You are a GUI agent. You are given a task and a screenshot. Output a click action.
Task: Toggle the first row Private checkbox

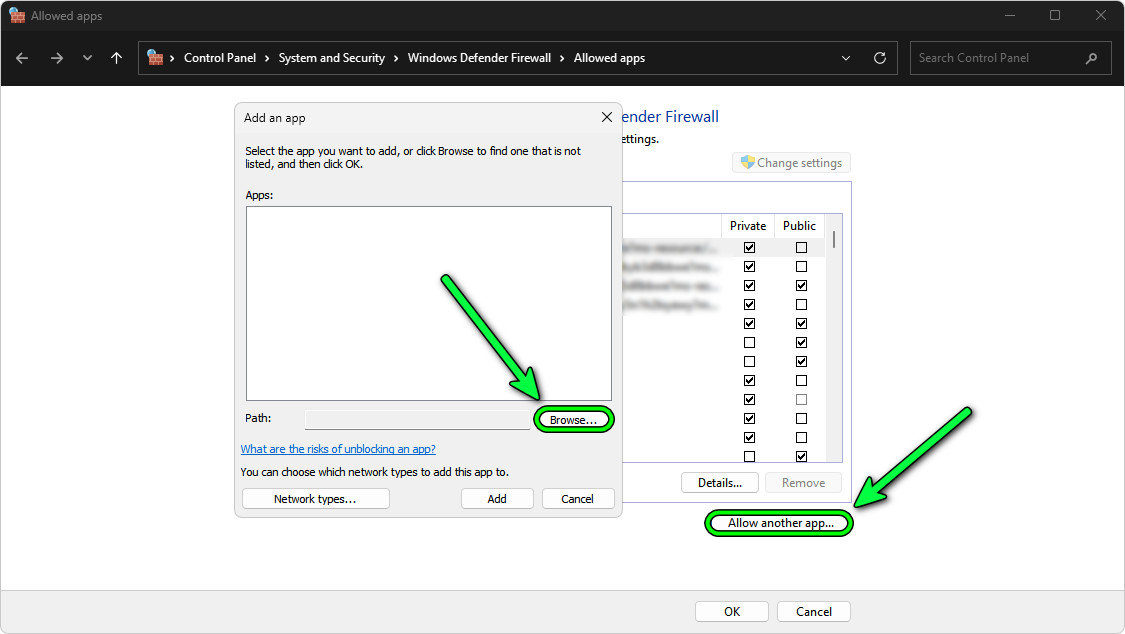749,247
